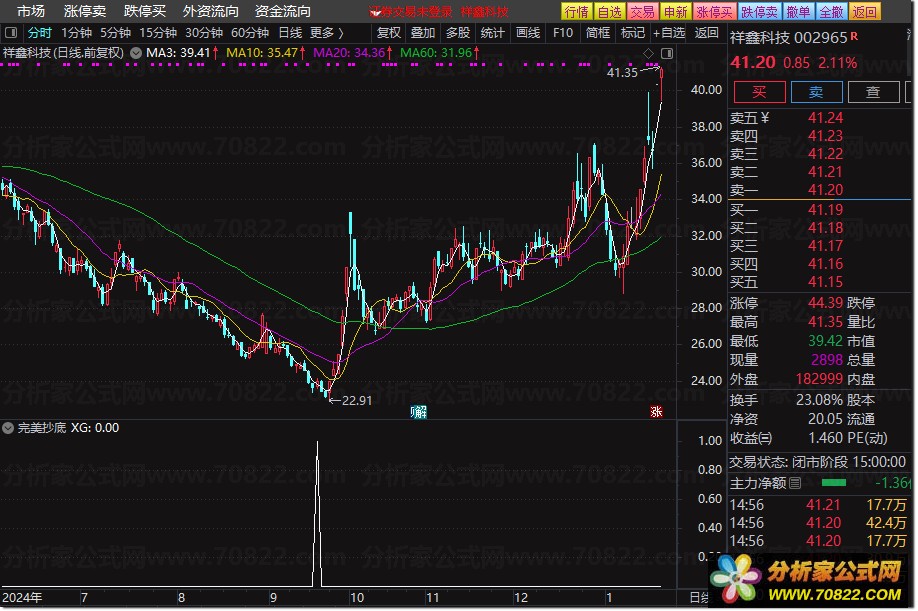Click the blue 全撤 button
Image resolution: width=918 pixels, height=611 pixels.
tap(831, 12)
